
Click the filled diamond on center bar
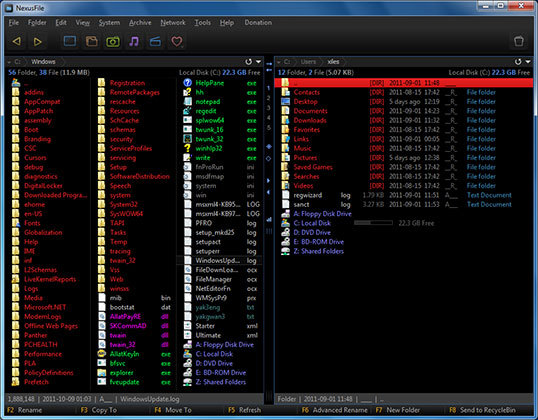269,147
